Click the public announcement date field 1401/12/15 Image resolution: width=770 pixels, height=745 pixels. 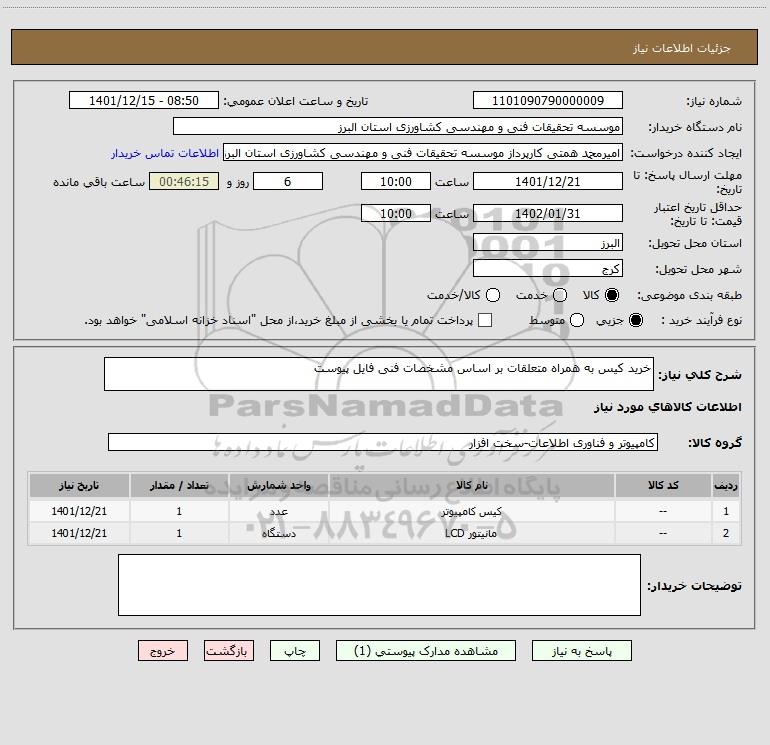(144, 101)
